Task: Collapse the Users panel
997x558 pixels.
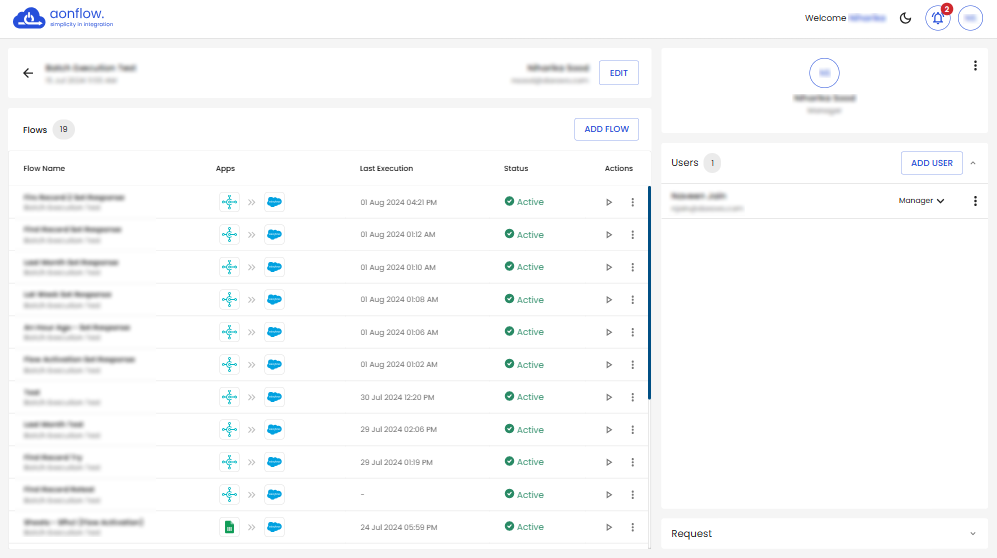Action: 974,163
